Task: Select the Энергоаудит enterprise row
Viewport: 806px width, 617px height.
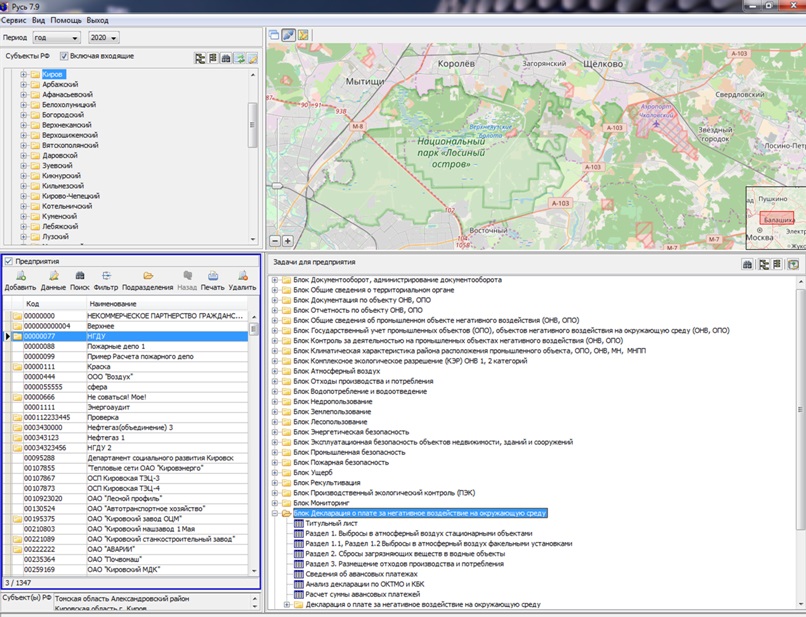Action: [110, 407]
